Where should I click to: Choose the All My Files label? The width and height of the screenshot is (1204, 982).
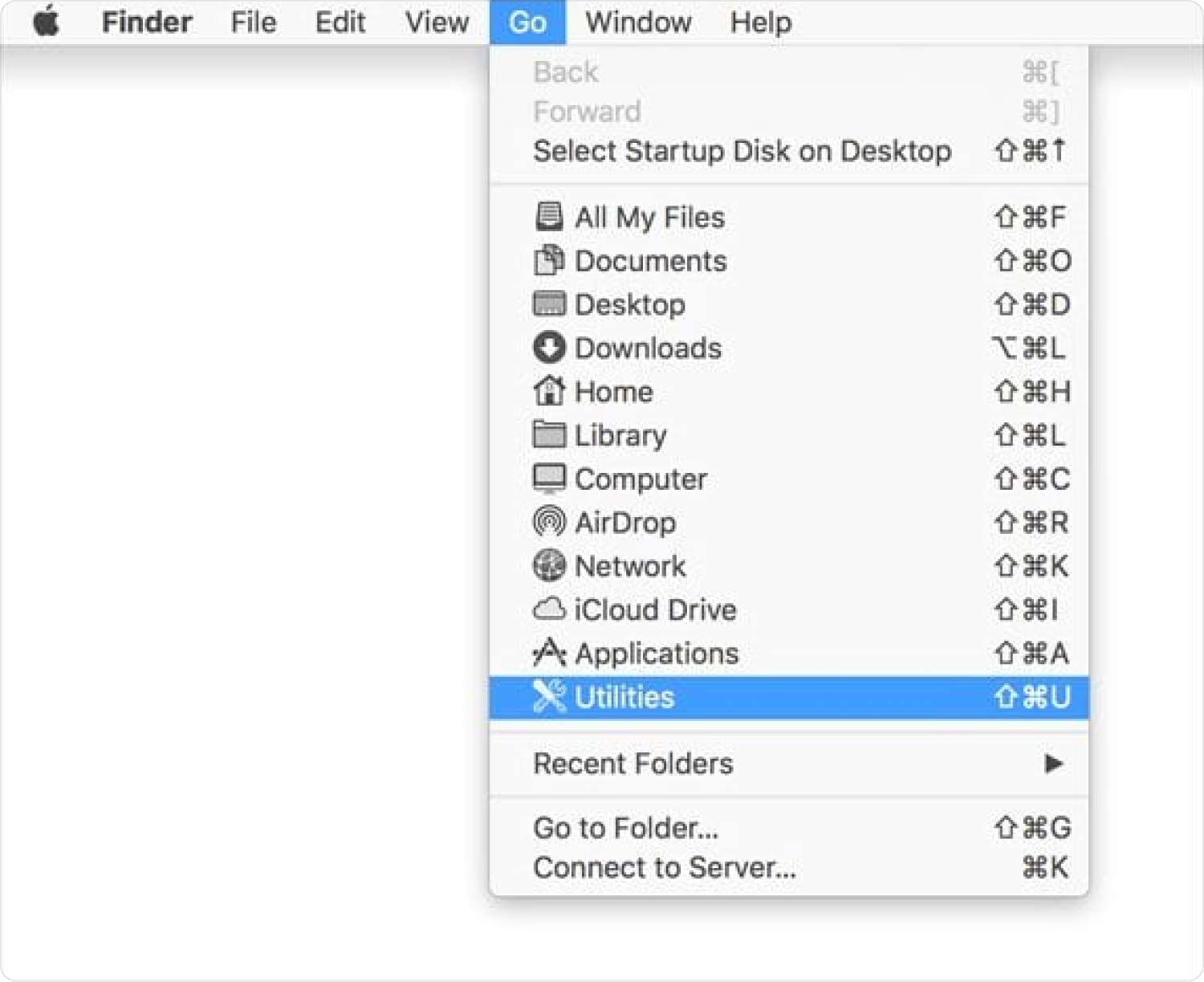pos(649,218)
